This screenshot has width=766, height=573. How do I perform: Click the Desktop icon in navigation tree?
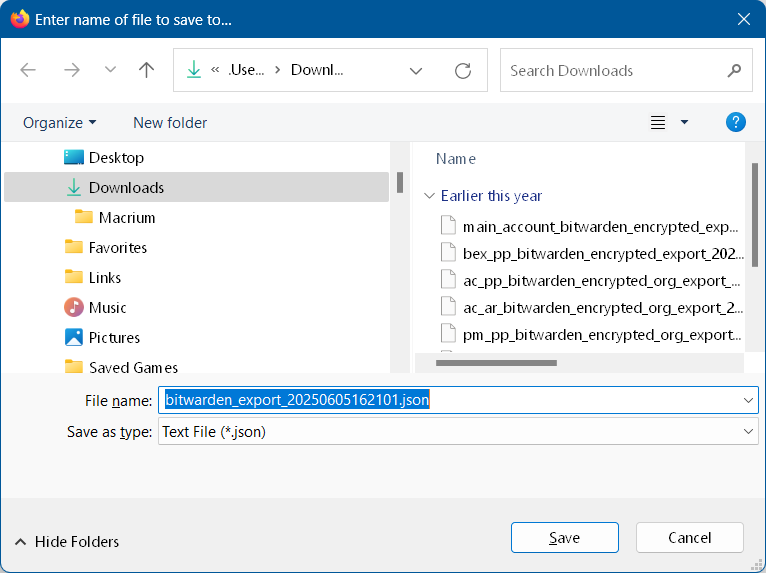pos(74,157)
